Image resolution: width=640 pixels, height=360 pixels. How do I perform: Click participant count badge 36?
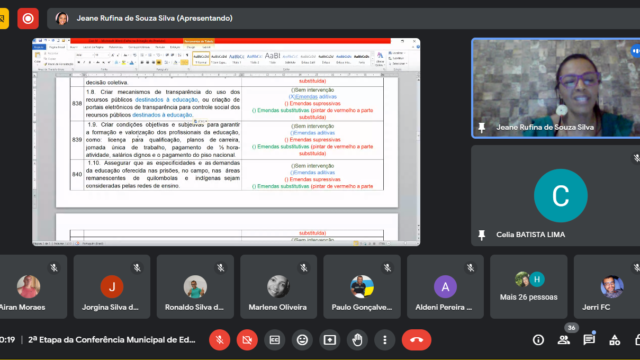[571, 328]
